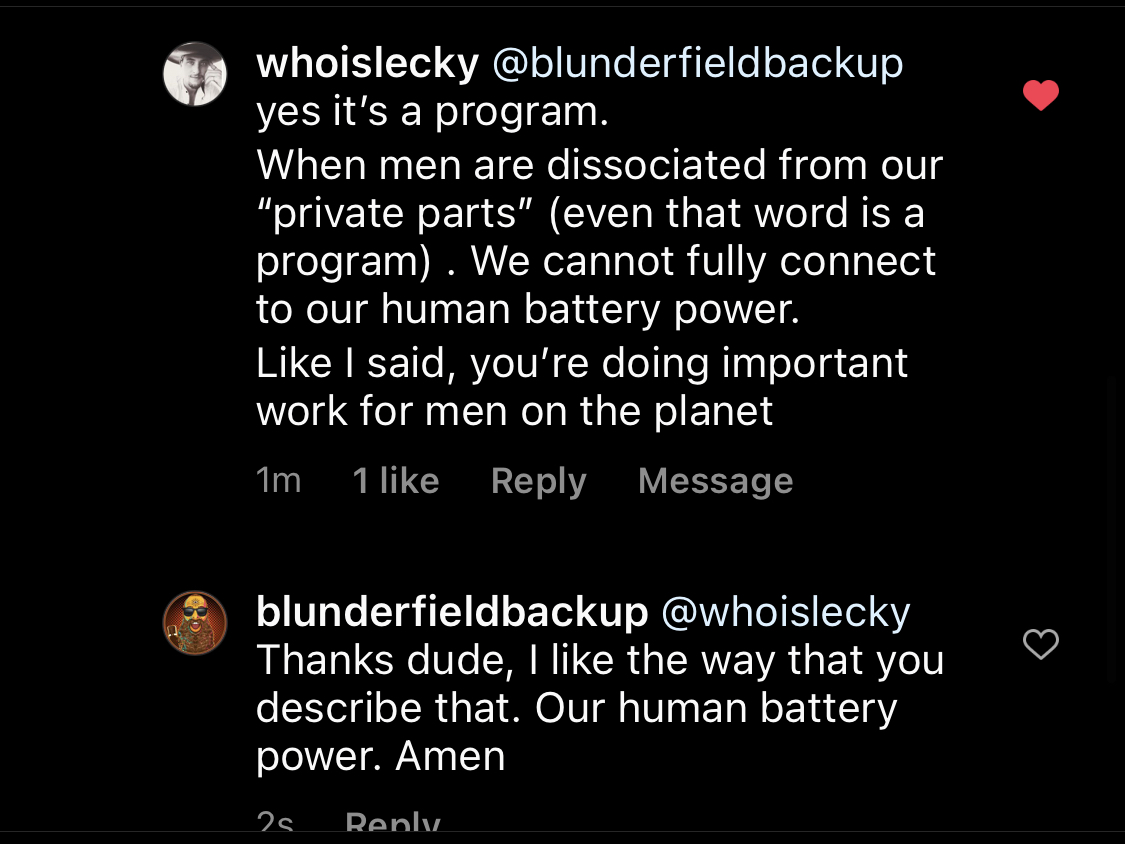
Task: Reply to whoislecky's comment
Action: [x=538, y=481]
